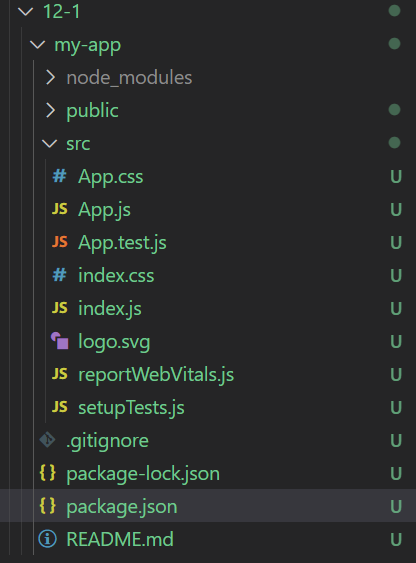Viewport: 416px width, 563px height.
Task: Open the index.js file
Action: click(110, 308)
